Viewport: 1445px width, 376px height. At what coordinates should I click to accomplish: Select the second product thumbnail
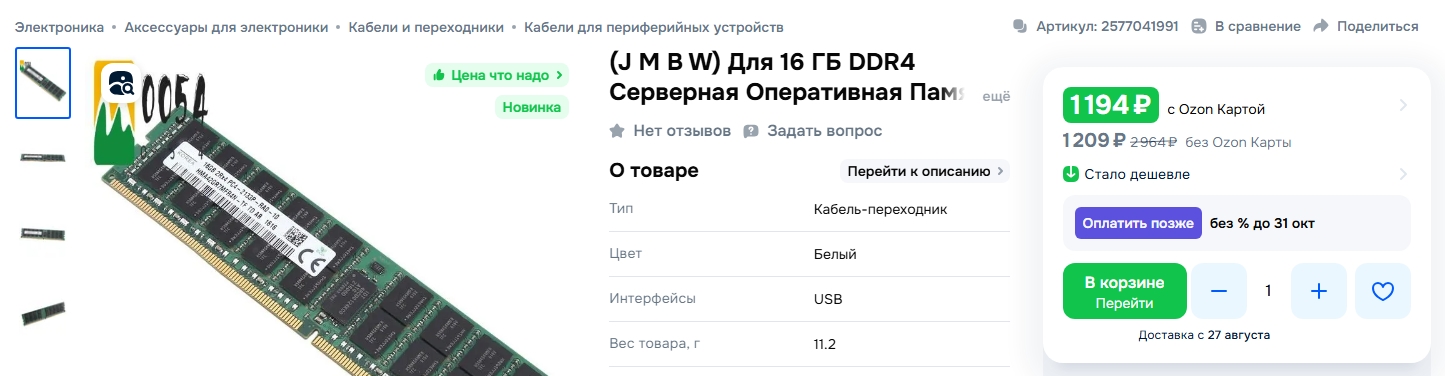pos(43,158)
